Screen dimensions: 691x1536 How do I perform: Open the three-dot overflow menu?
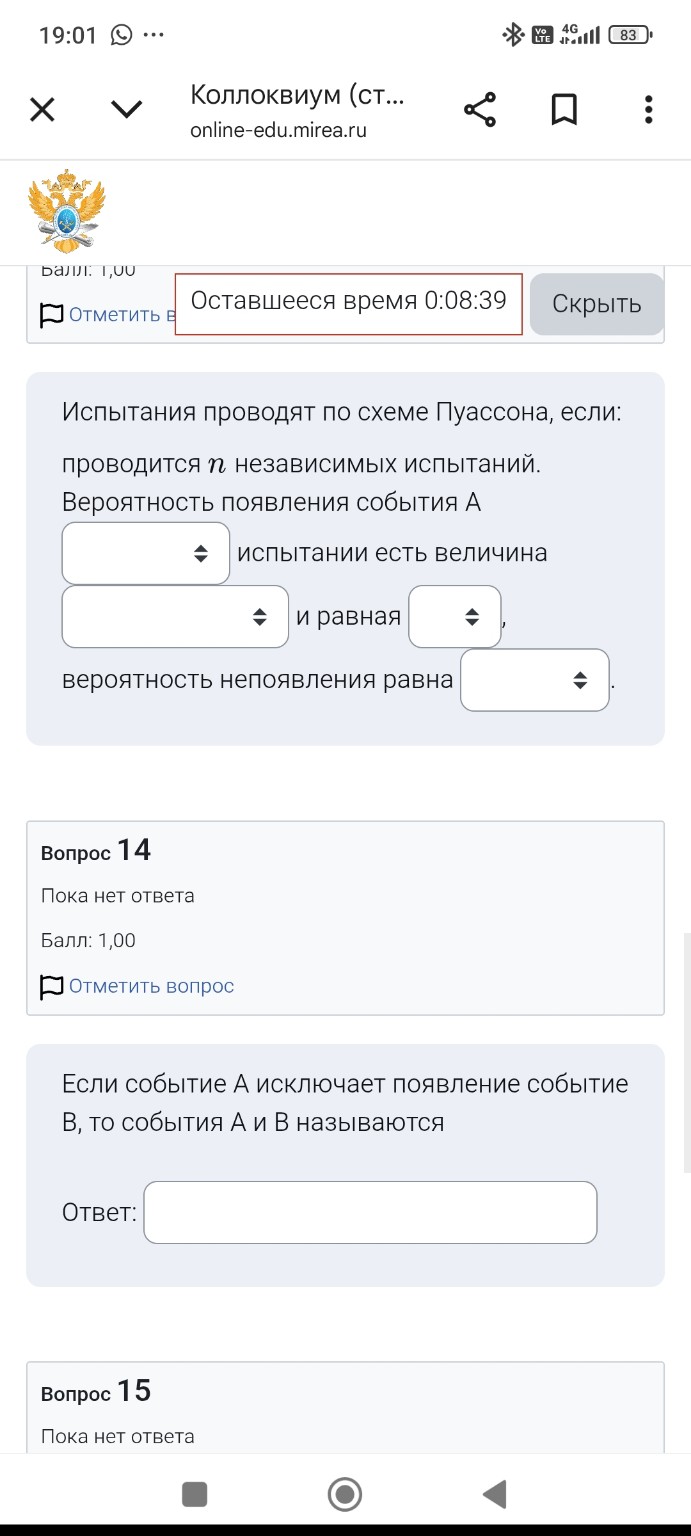pos(648,108)
